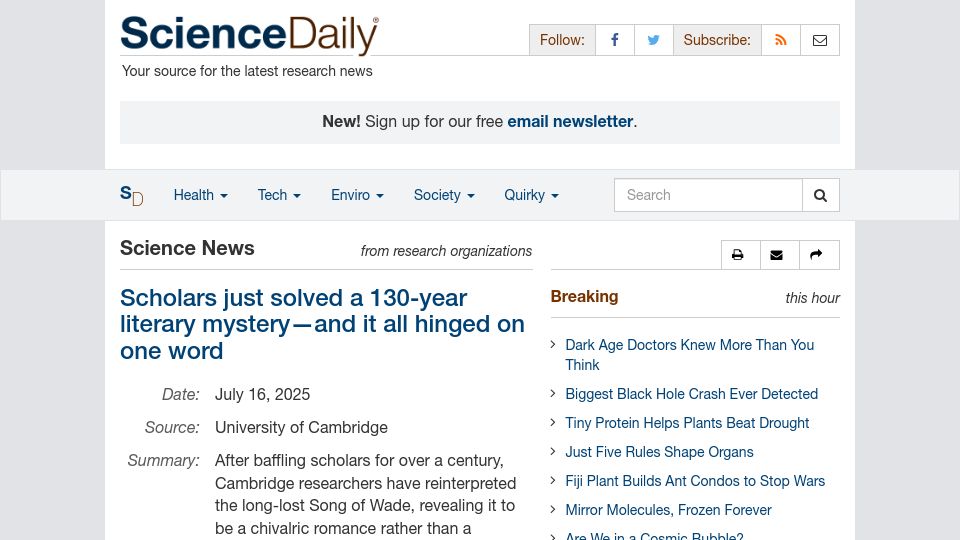This screenshot has height=540, width=960.
Task: Open 'Just Five Rules Shape Organs' story
Action: (659, 452)
